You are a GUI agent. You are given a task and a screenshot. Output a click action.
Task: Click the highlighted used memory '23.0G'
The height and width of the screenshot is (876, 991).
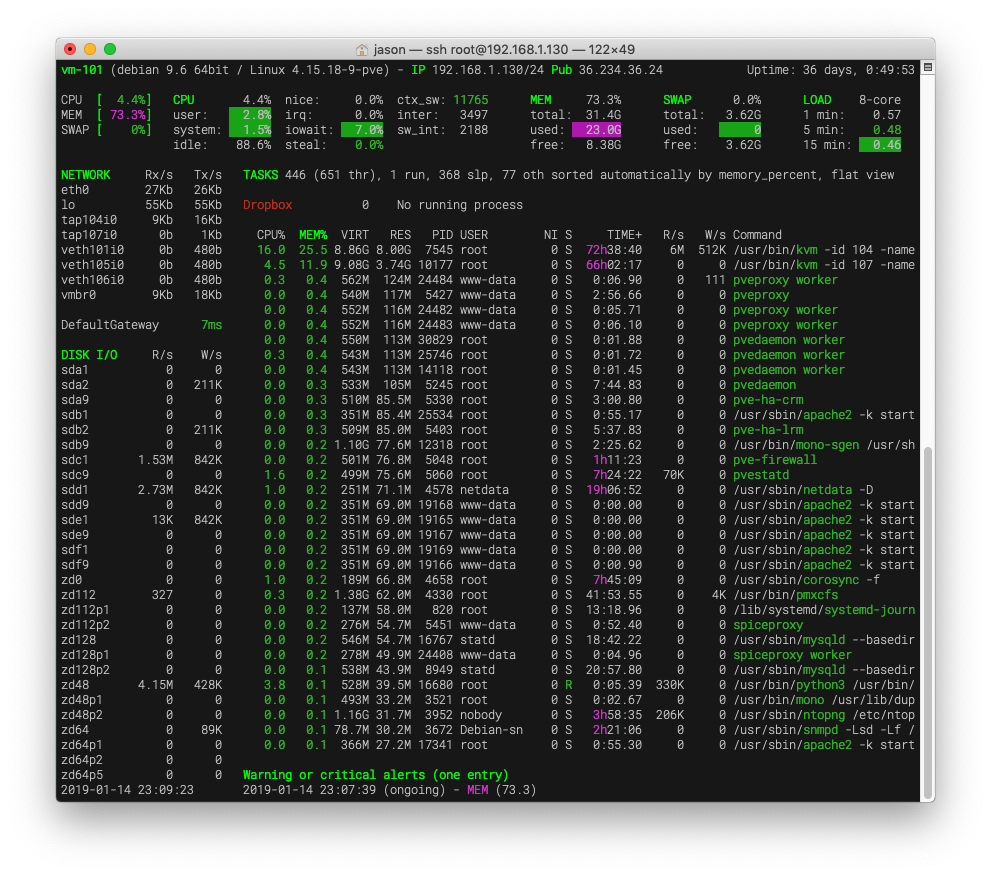597,130
